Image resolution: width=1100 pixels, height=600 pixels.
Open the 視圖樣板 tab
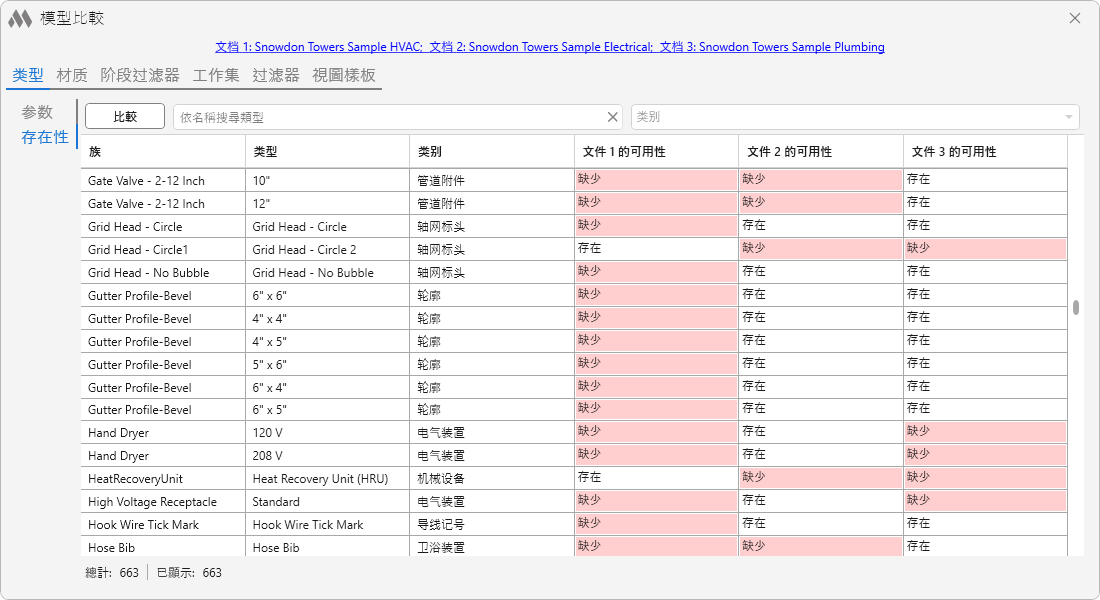click(x=344, y=75)
